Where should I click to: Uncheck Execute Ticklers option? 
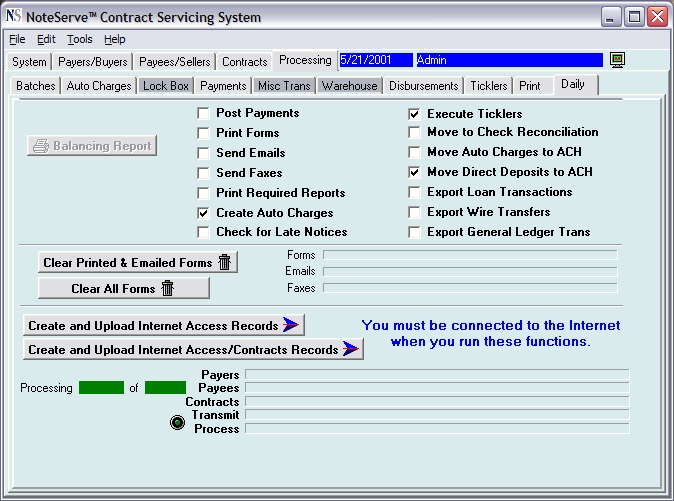click(414, 114)
